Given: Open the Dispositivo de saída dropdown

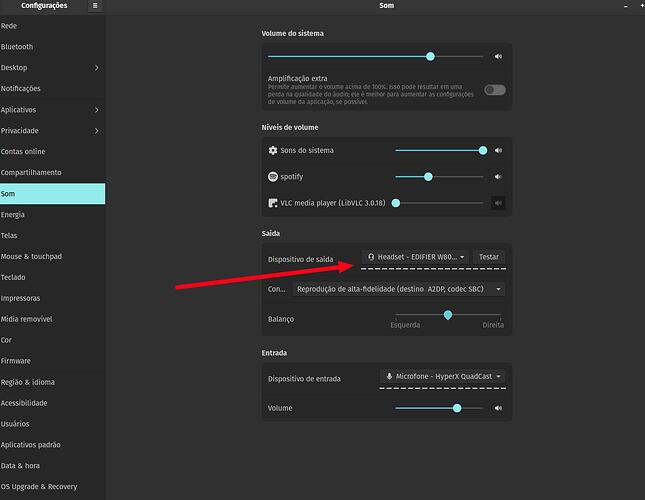Looking at the screenshot, I should [x=415, y=257].
